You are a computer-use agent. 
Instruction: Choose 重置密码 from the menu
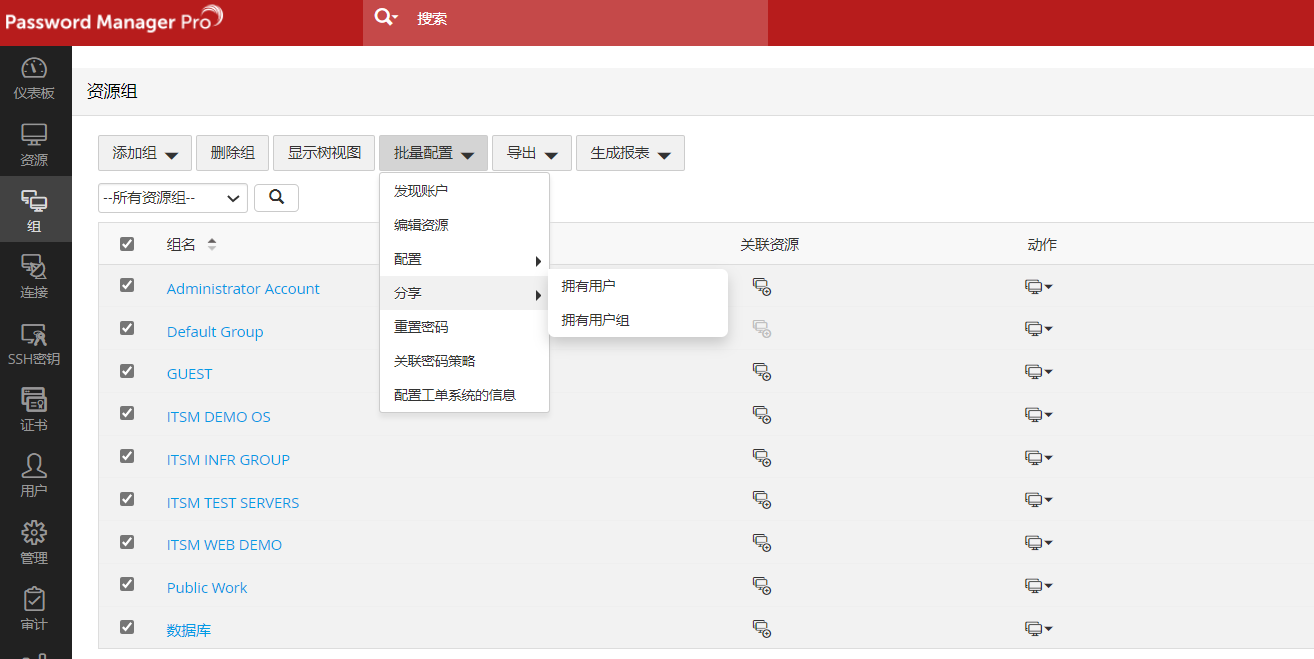[x=464, y=327]
